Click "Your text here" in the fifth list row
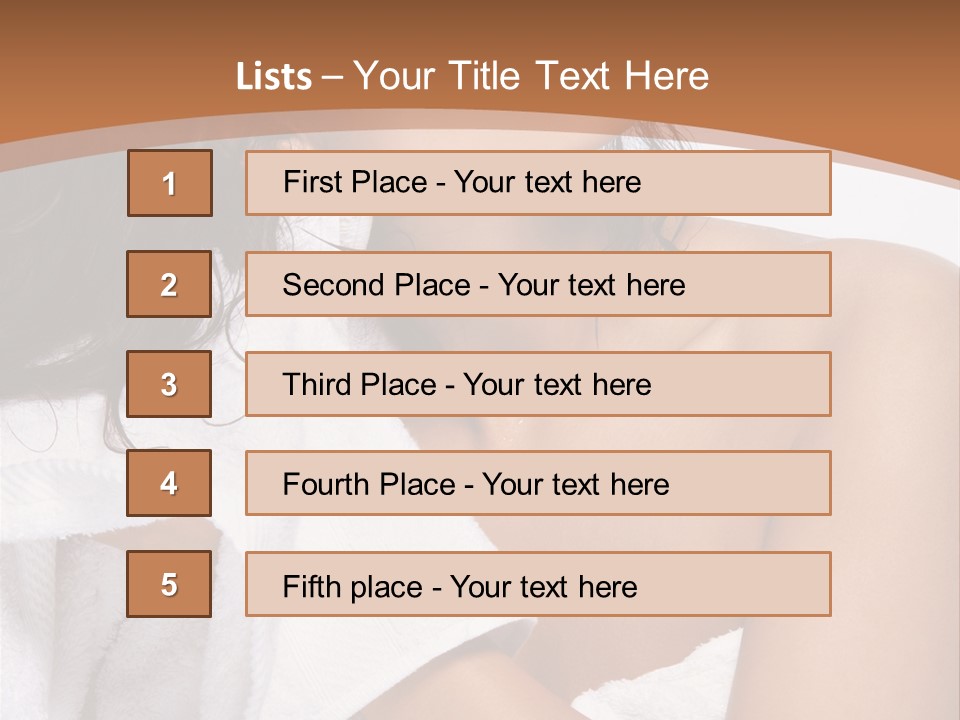This screenshot has height=720, width=960. [x=544, y=587]
